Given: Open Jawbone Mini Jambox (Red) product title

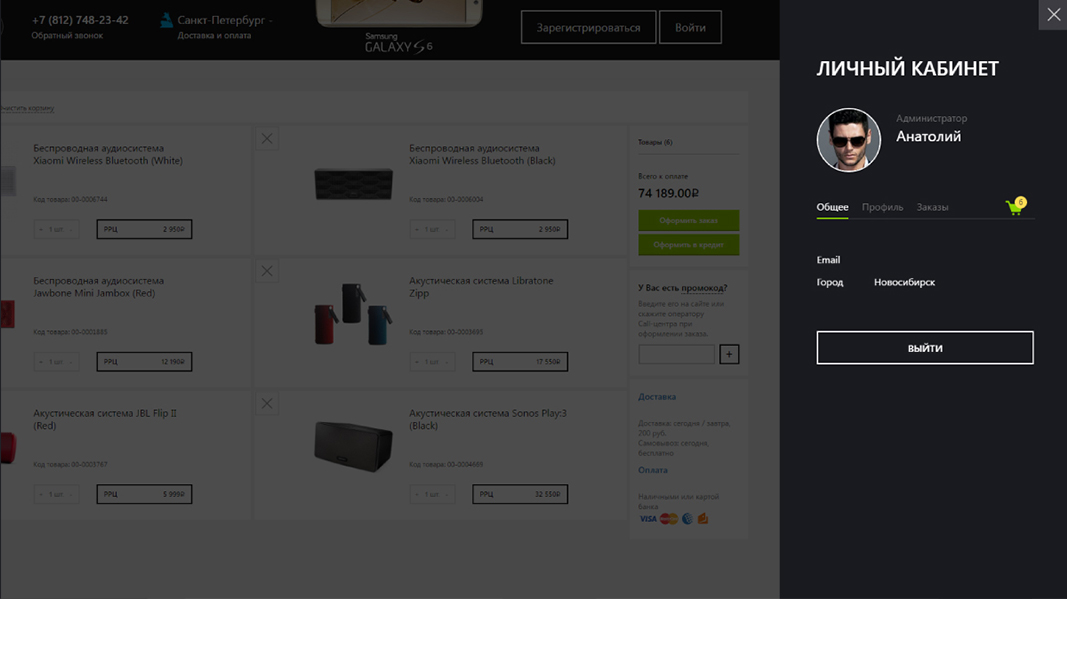Looking at the screenshot, I should point(98,287).
